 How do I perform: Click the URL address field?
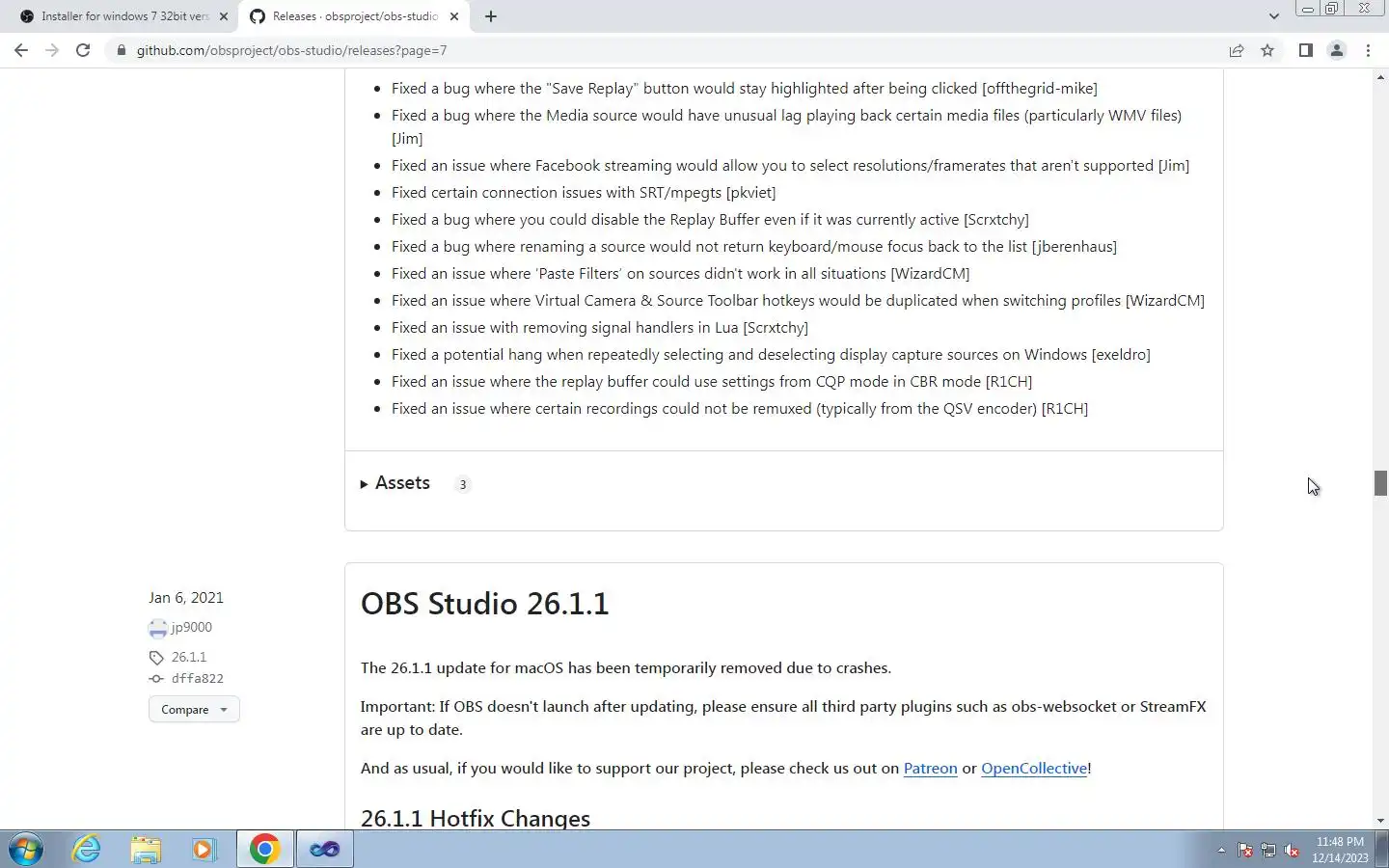tap(666, 50)
